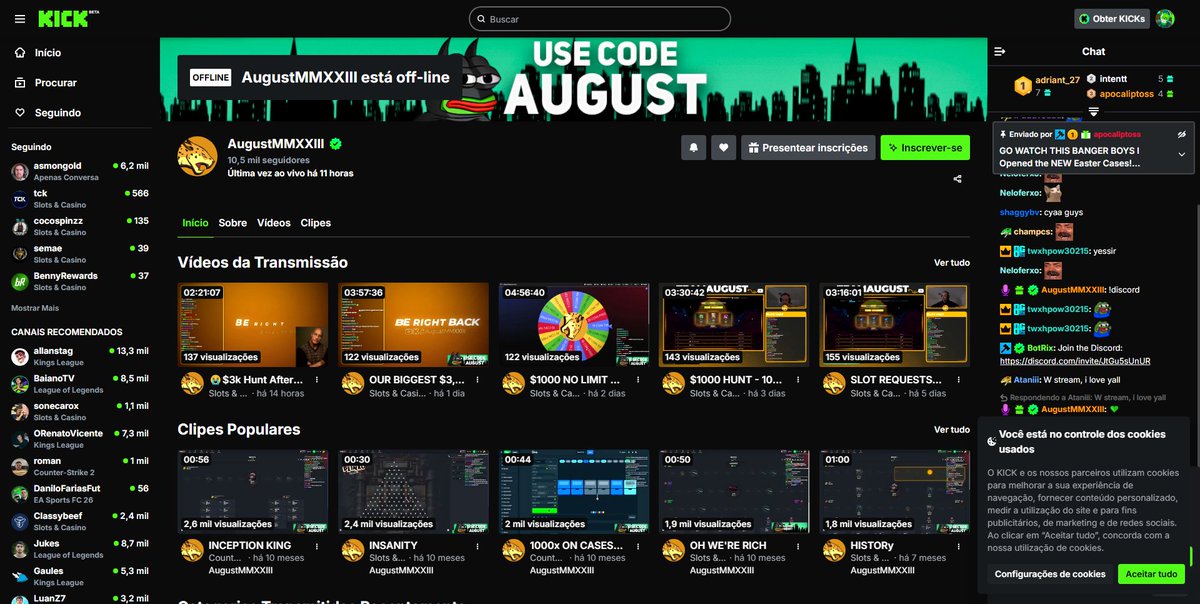Click Ver tudo for Clipes Populares

[x=952, y=430]
